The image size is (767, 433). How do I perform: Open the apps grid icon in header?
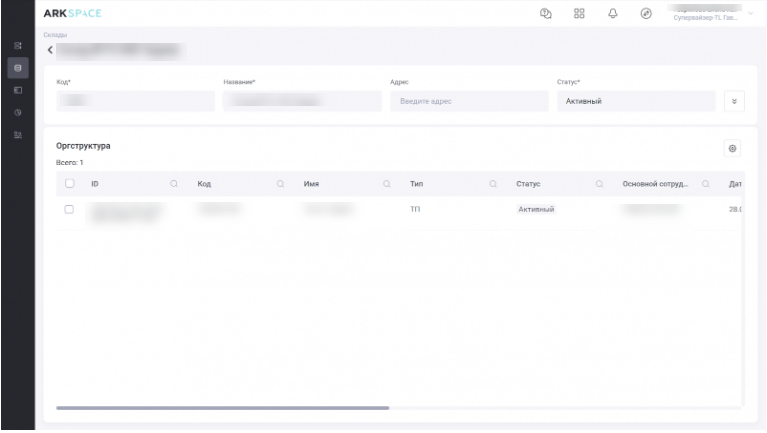579,13
